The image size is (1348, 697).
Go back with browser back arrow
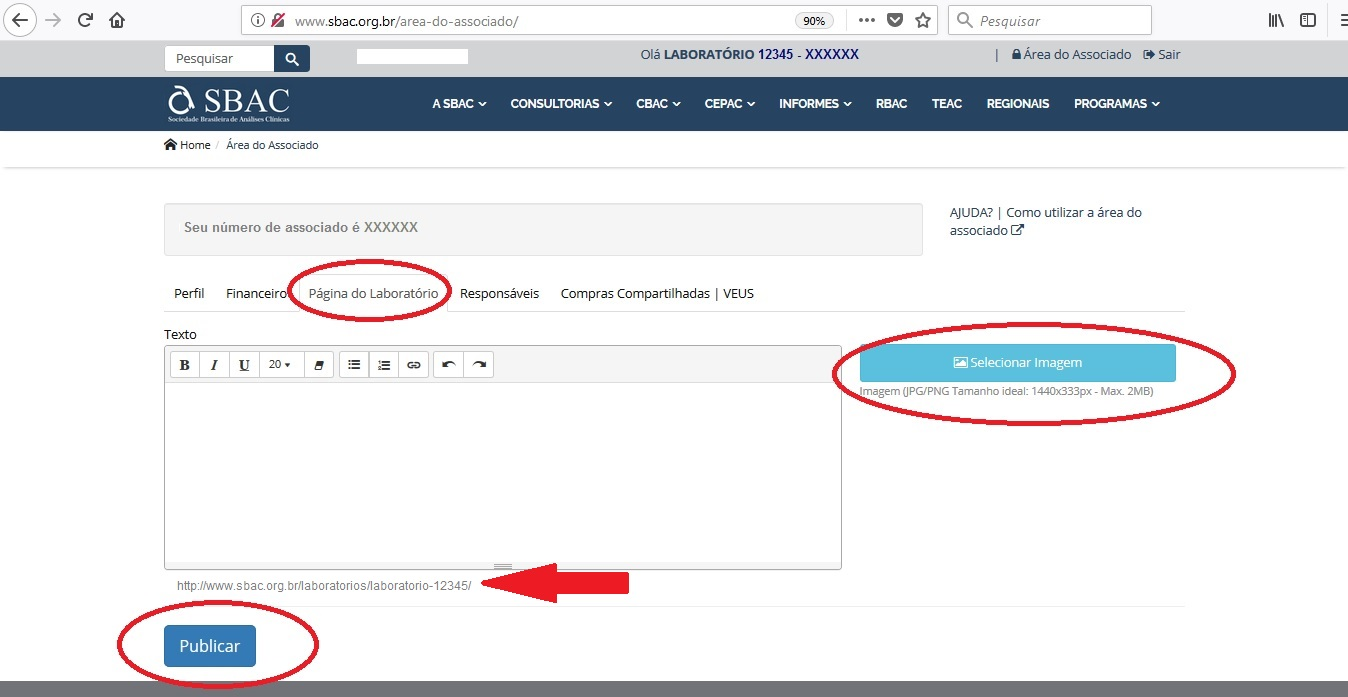22,20
